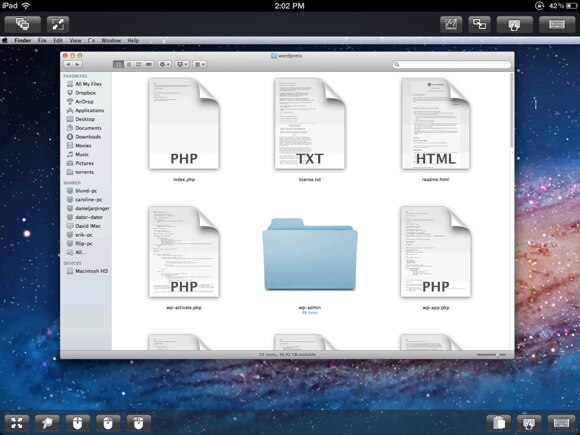Open the File menu
580x435 pixels.
(42, 40)
